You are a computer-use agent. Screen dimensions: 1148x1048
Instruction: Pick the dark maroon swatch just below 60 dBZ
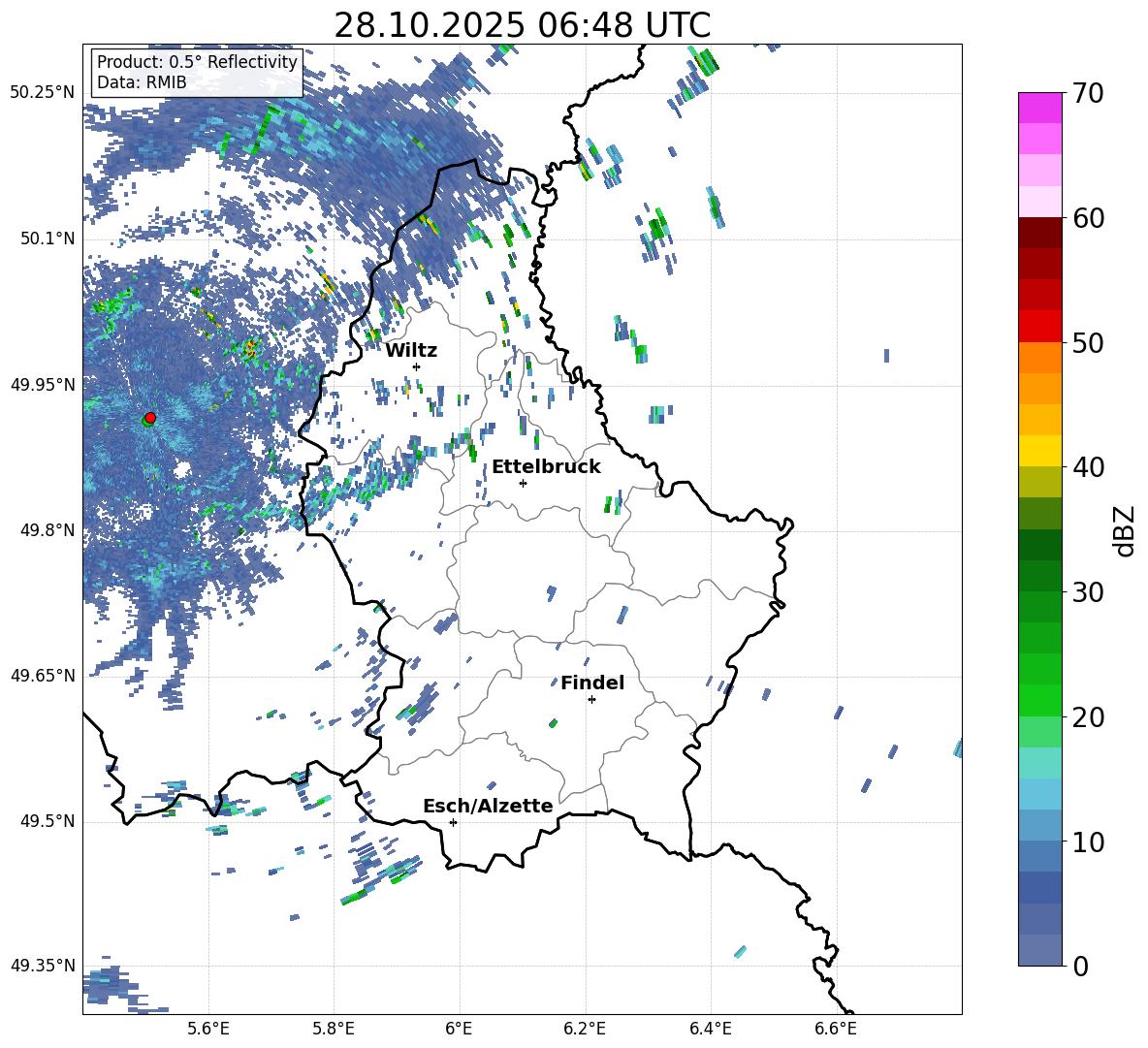[1040, 233]
